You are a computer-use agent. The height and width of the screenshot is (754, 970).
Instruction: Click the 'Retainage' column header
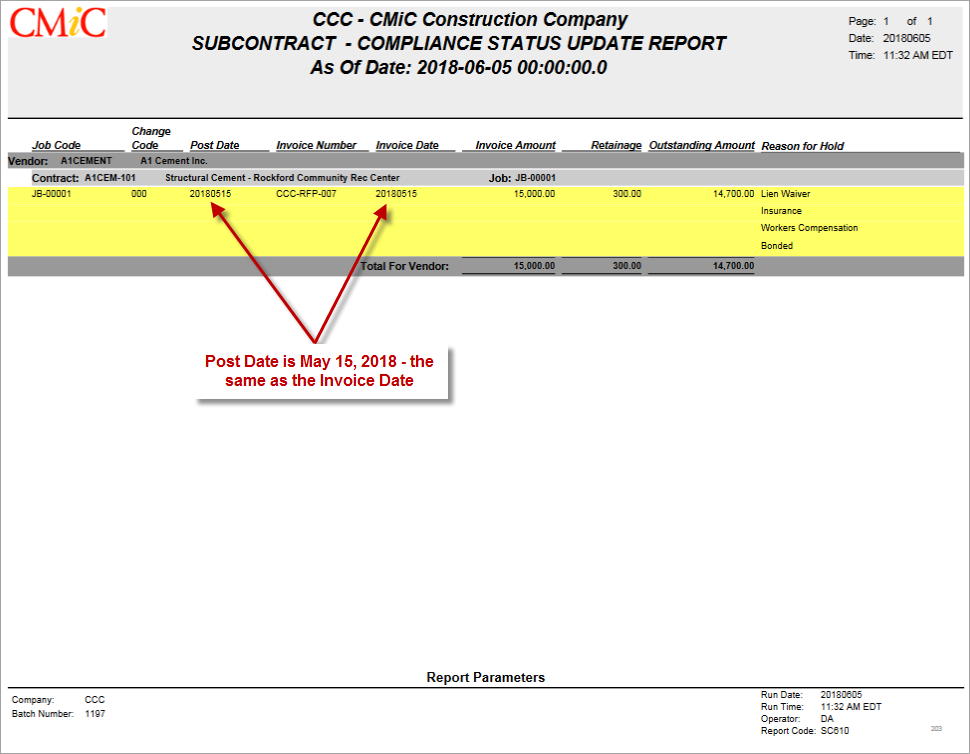616,145
